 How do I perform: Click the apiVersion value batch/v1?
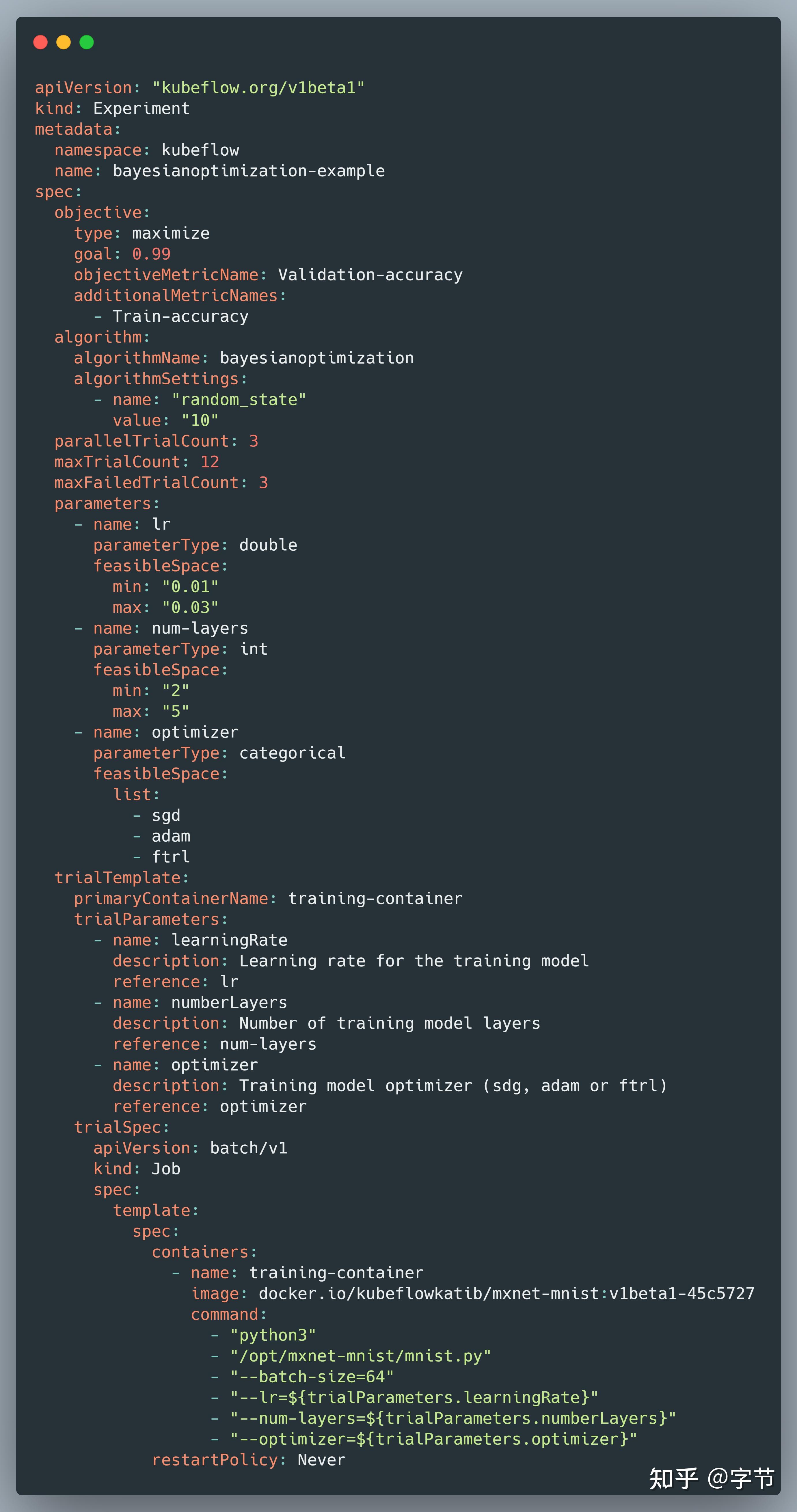tap(249, 1148)
